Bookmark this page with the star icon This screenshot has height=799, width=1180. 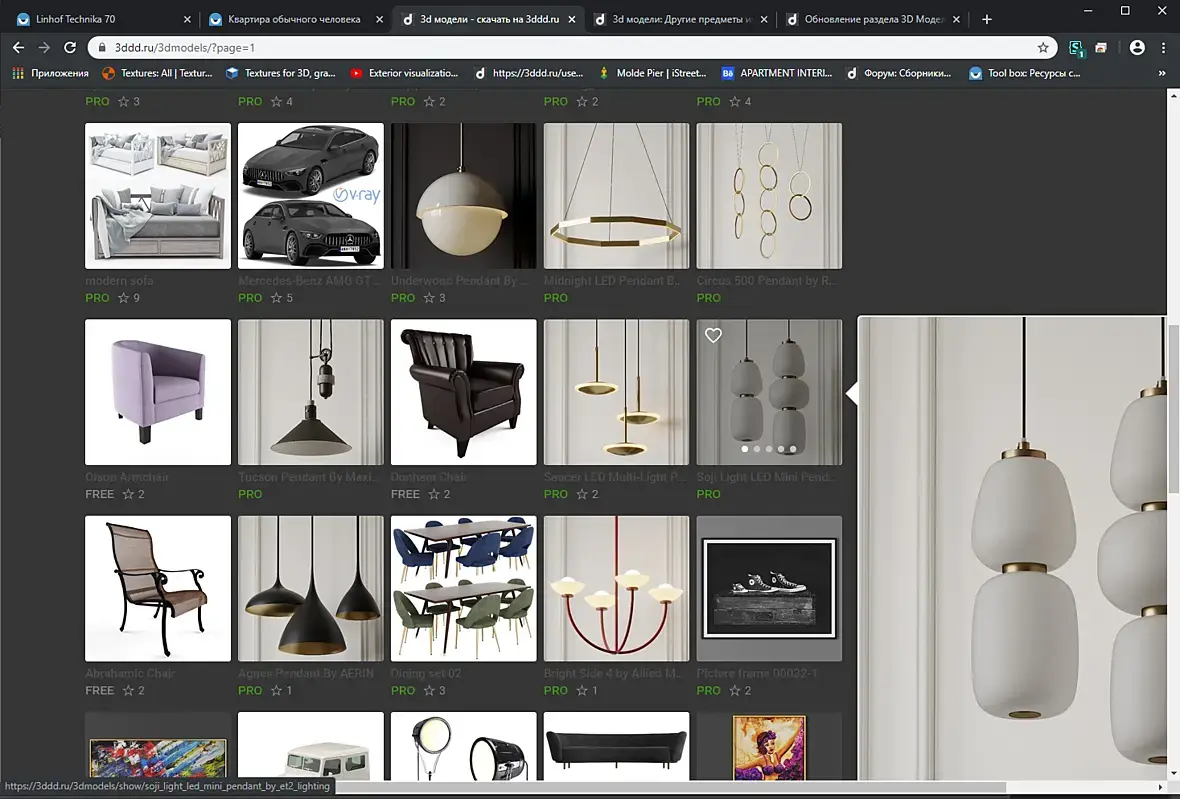[x=1043, y=47]
